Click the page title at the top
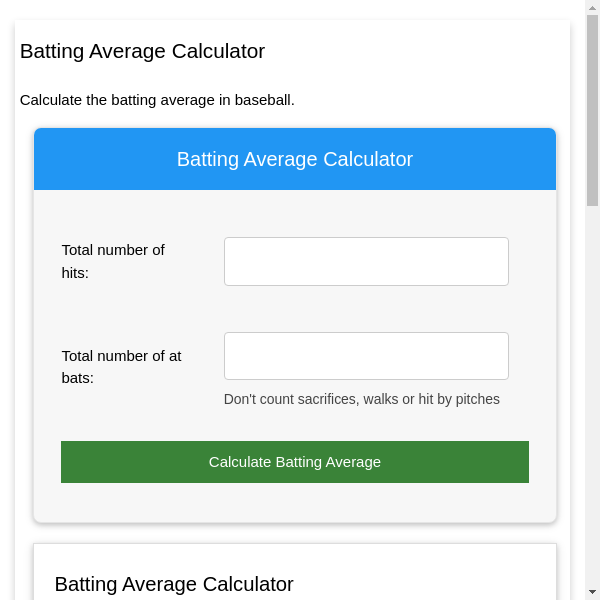Screen dimensions: 600x600 [x=142, y=51]
